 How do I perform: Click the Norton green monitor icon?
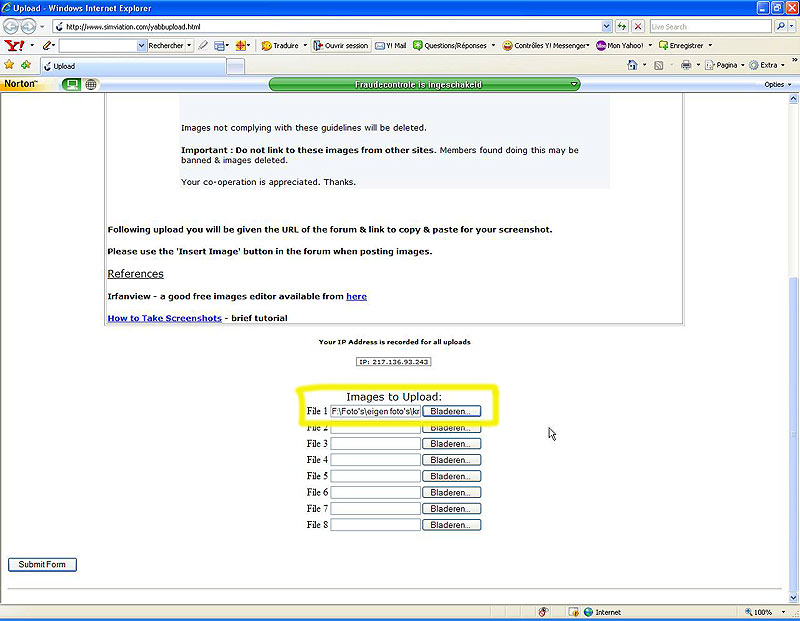pos(71,85)
